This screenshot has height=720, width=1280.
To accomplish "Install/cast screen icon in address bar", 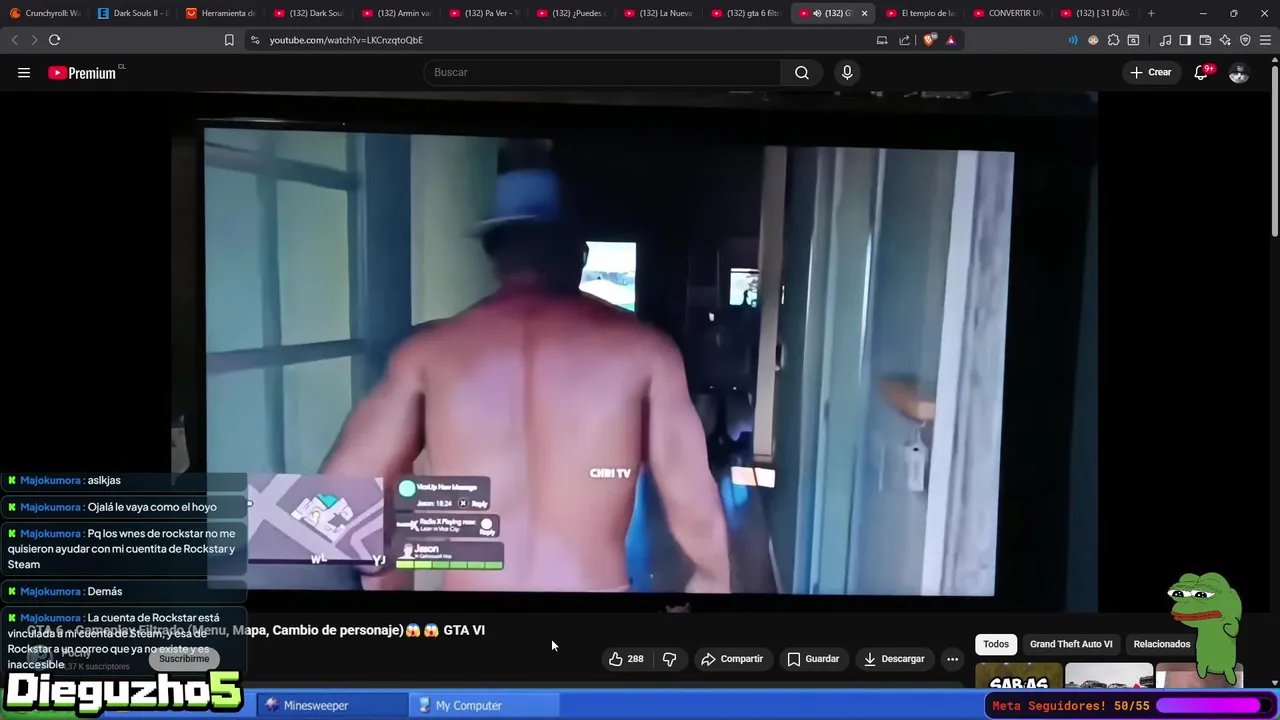I will pyautogui.click(x=882, y=40).
